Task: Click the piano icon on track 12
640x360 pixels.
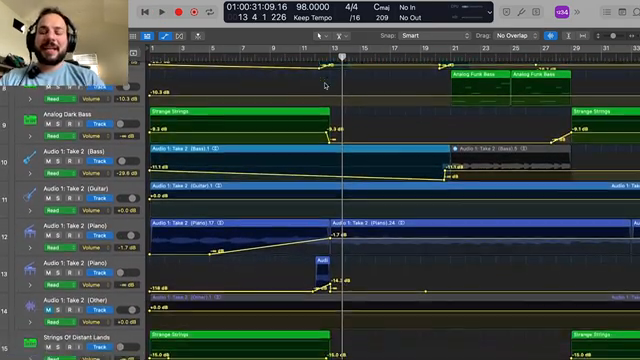Action: tap(30, 231)
